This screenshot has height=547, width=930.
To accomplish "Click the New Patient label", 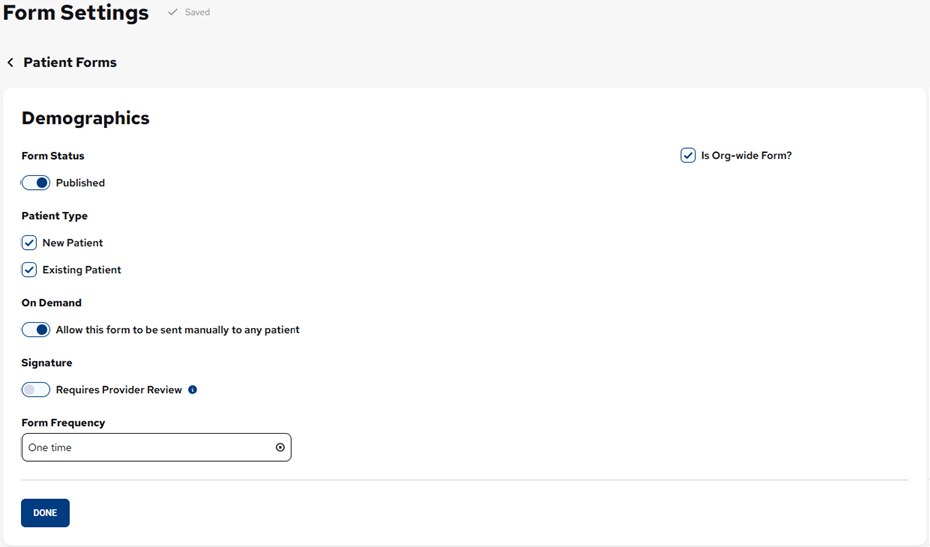I will click(x=72, y=243).
